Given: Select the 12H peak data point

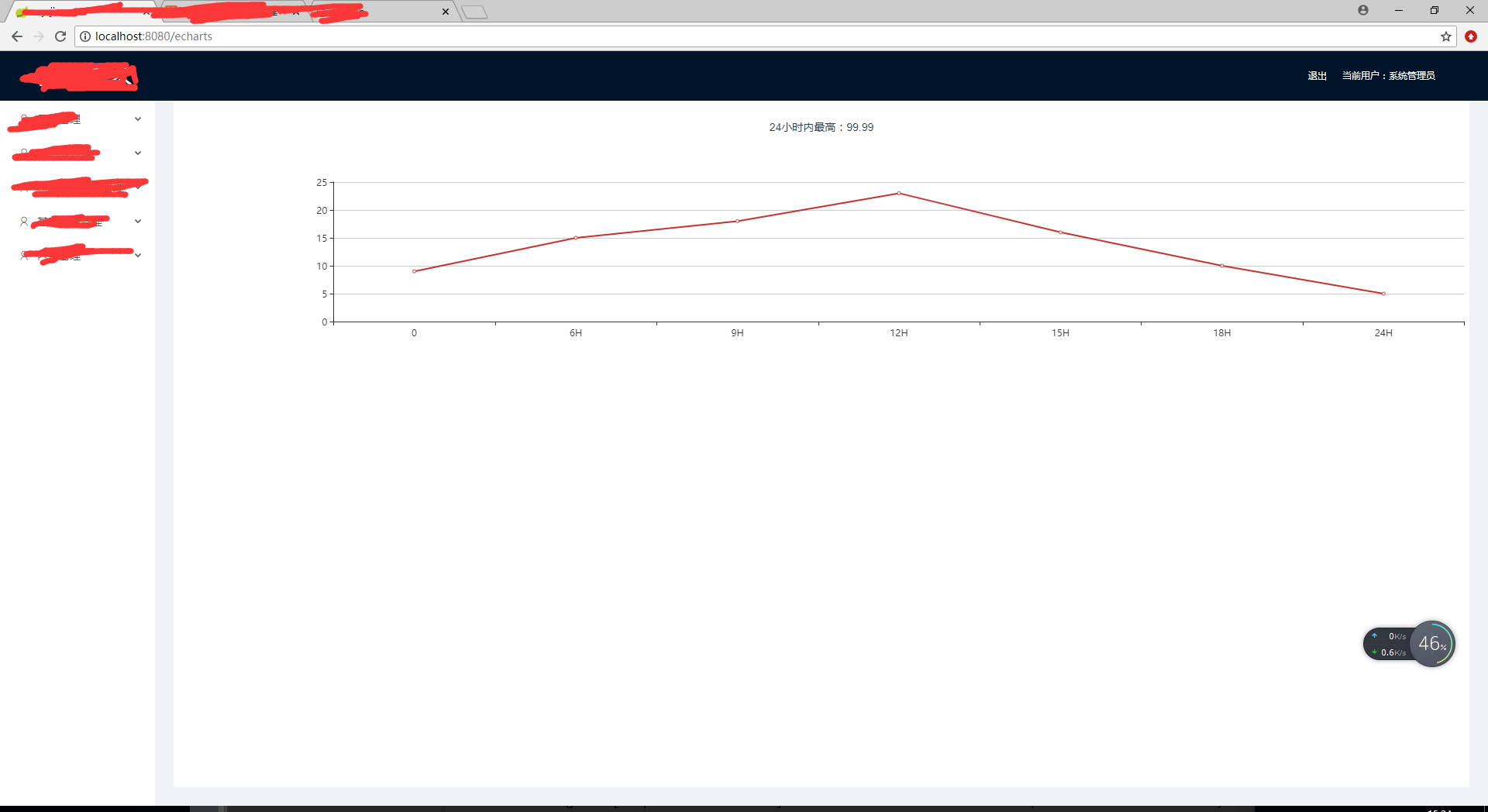Looking at the screenshot, I should click(899, 193).
